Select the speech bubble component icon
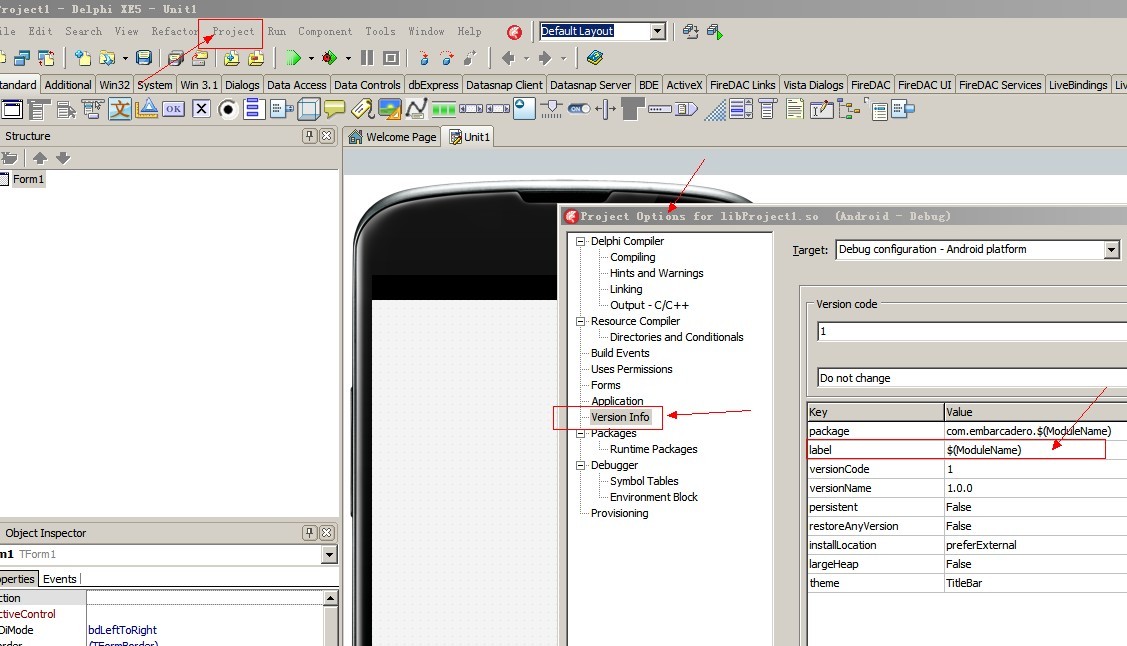The width and height of the screenshot is (1127, 646). [x=334, y=109]
